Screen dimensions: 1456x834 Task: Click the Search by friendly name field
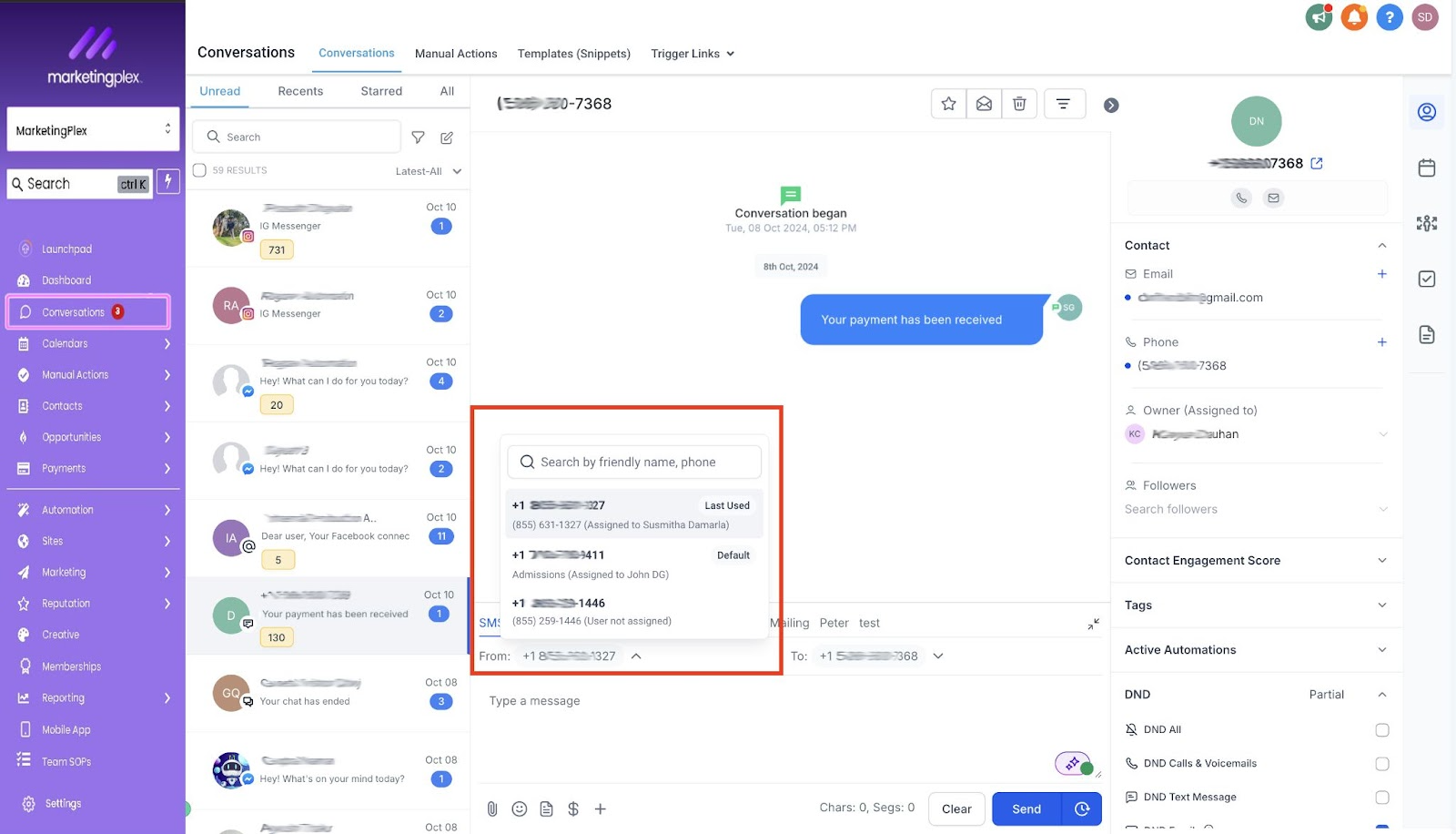coord(634,463)
